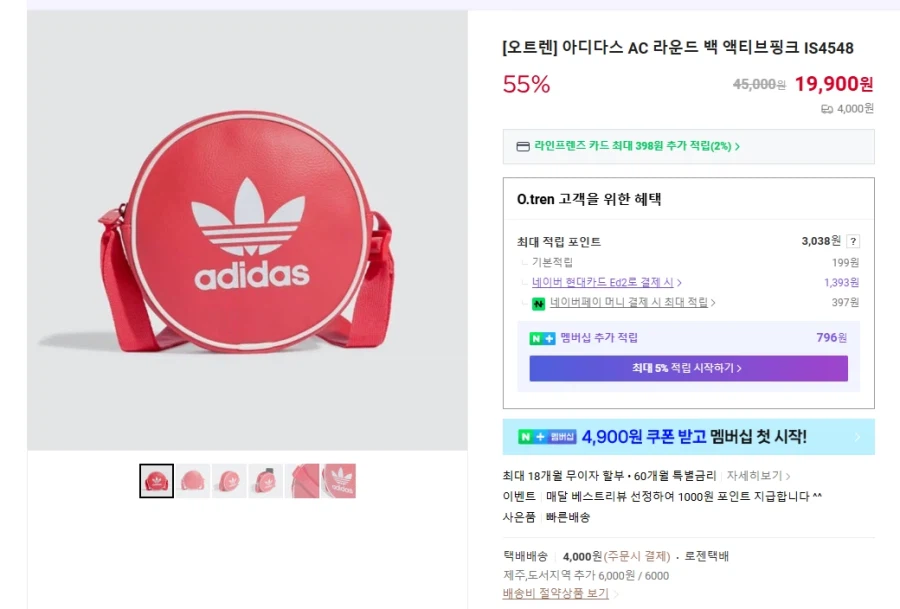
Task: Click the green Naver Pay icon beside 네이버페이 머니 결제
Action: coord(536,303)
